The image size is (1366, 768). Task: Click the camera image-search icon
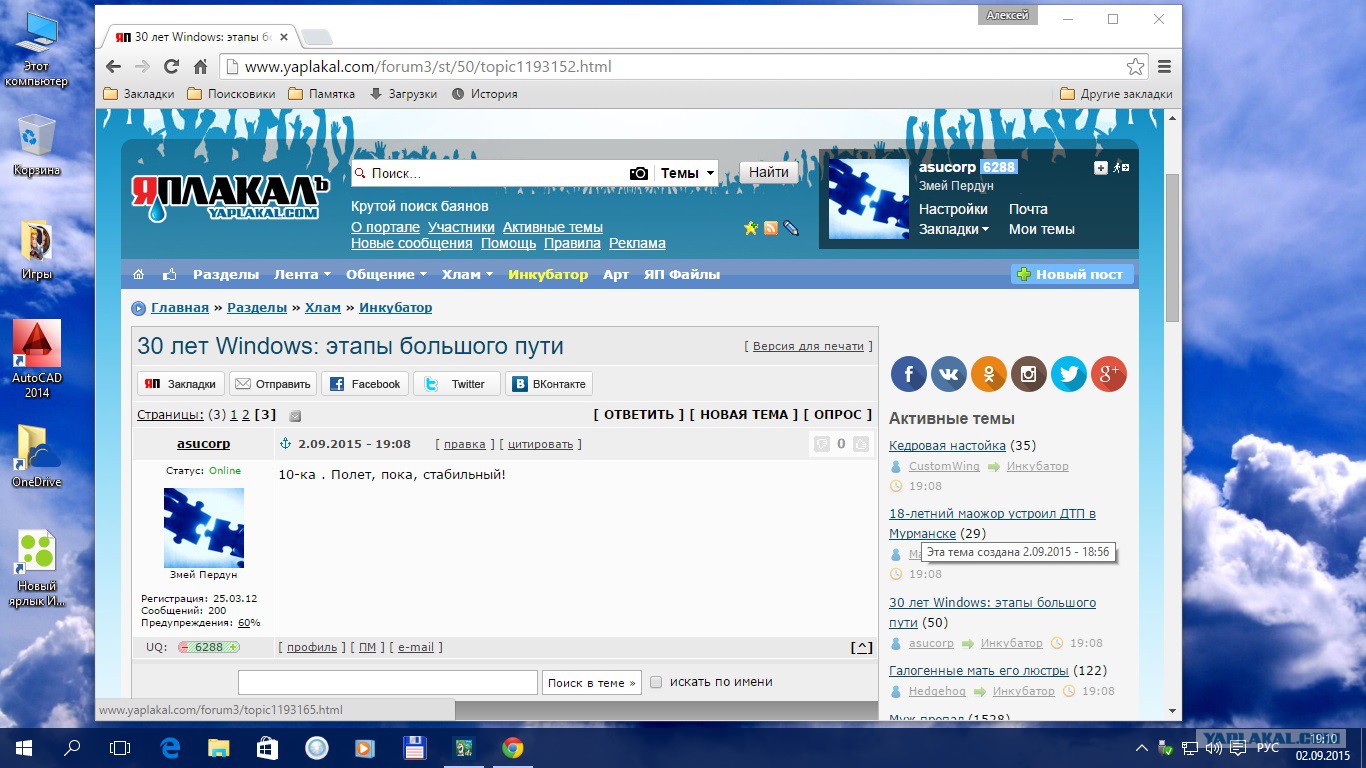point(638,173)
